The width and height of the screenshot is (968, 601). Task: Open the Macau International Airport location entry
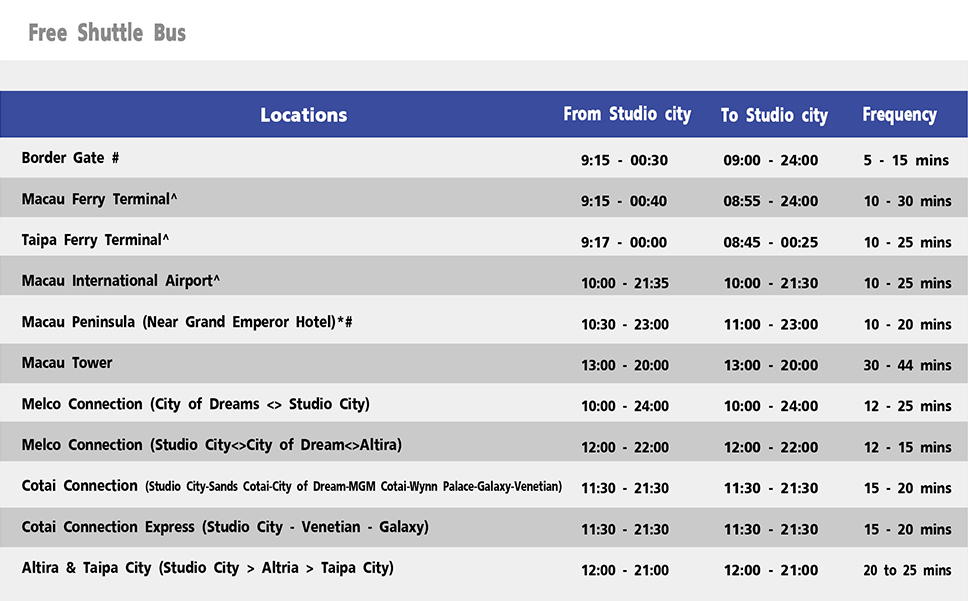[x=120, y=281]
